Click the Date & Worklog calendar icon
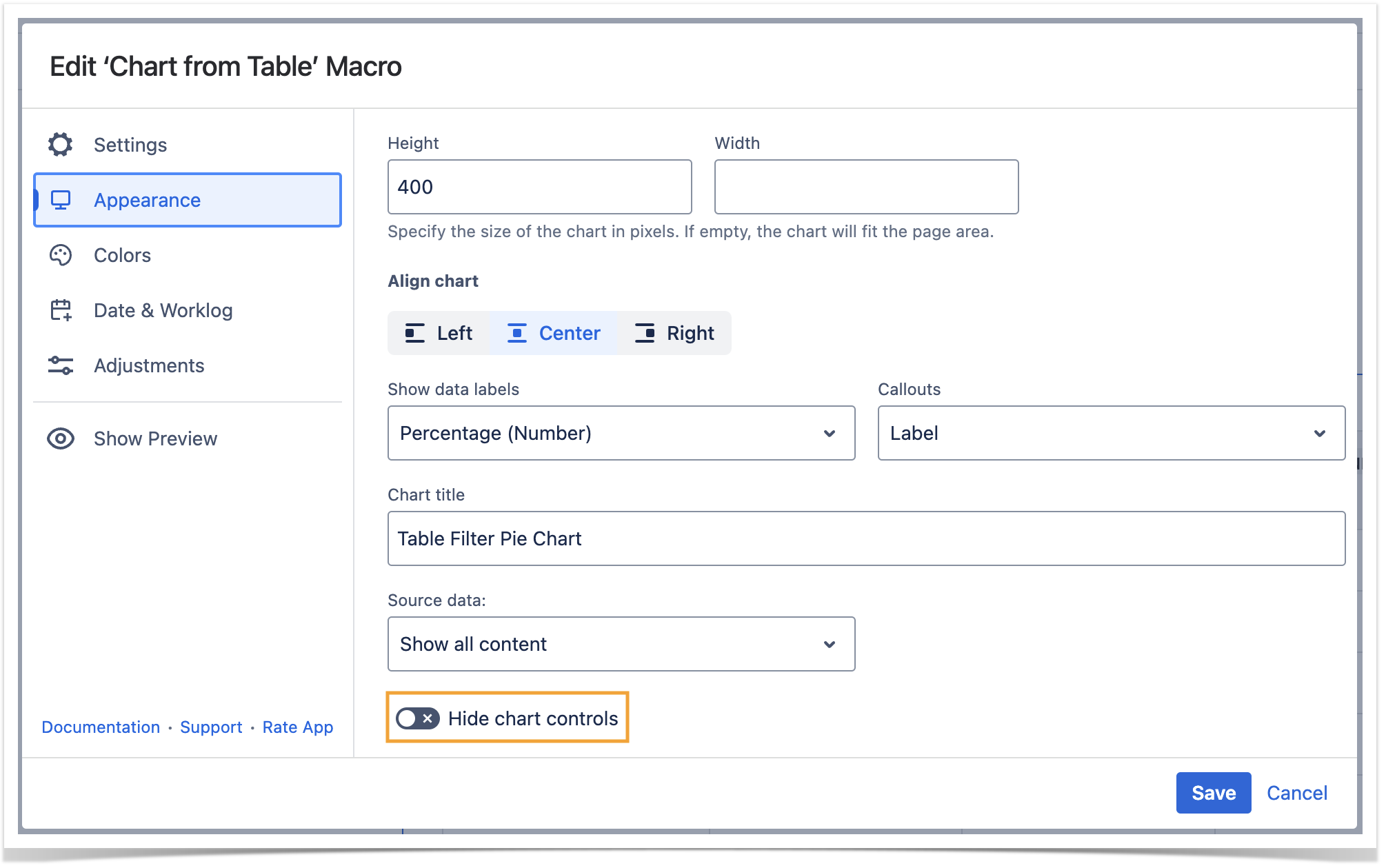1386x868 pixels. click(61, 310)
